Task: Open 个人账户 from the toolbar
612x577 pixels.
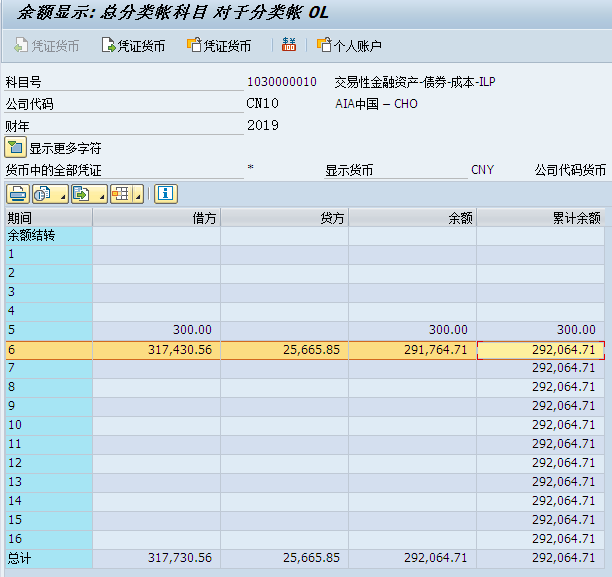Action: click(x=349, y=46)
